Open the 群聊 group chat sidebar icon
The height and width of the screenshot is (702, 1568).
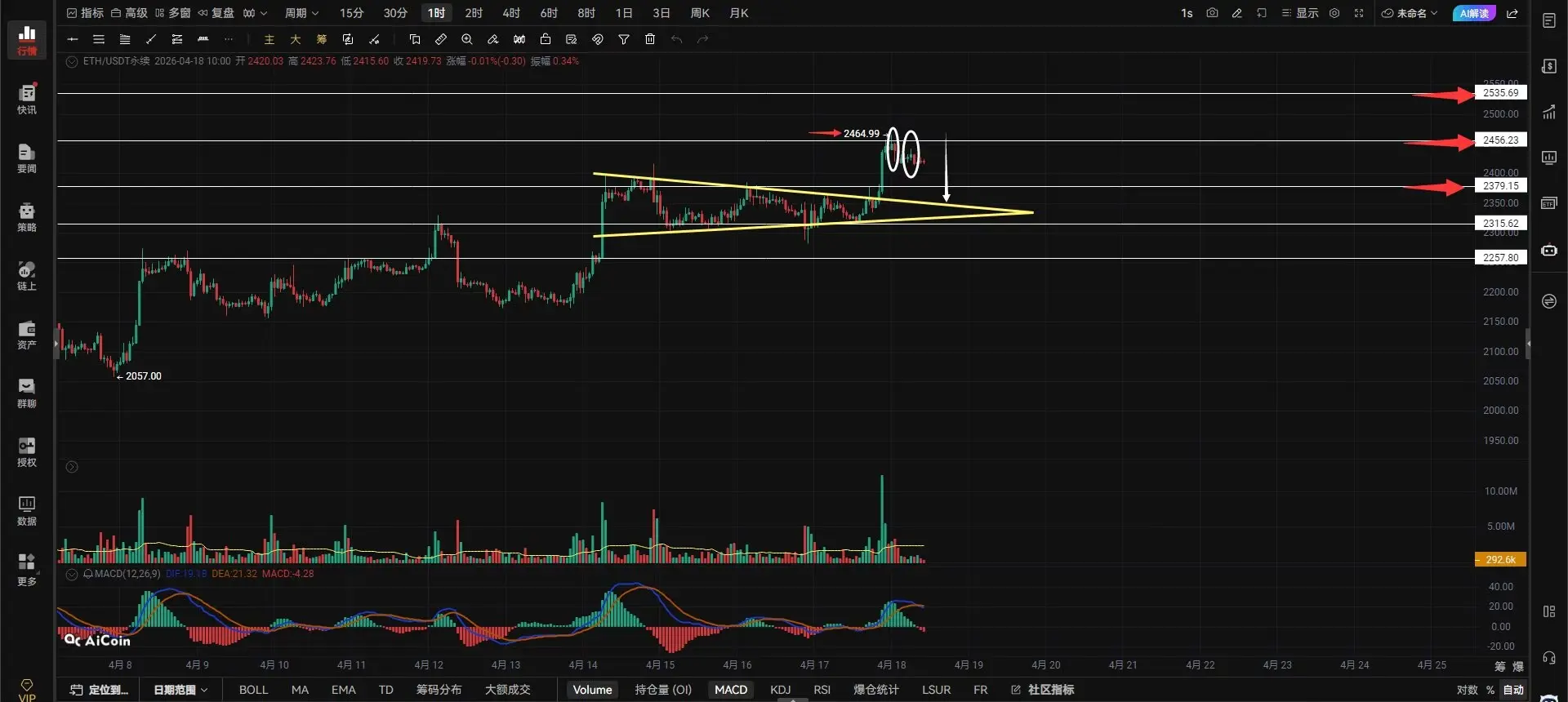click(x=27, y=393)
